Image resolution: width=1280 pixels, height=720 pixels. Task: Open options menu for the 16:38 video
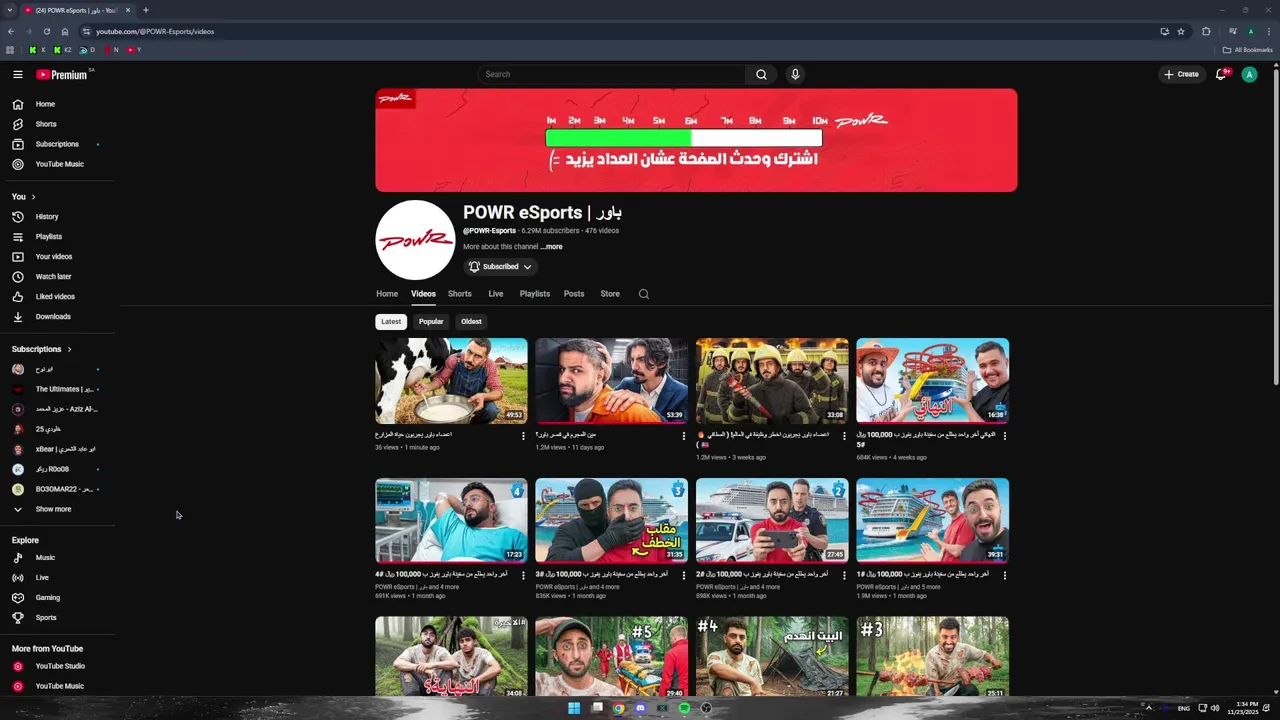pyautogui.click(x=1005, y=436)
